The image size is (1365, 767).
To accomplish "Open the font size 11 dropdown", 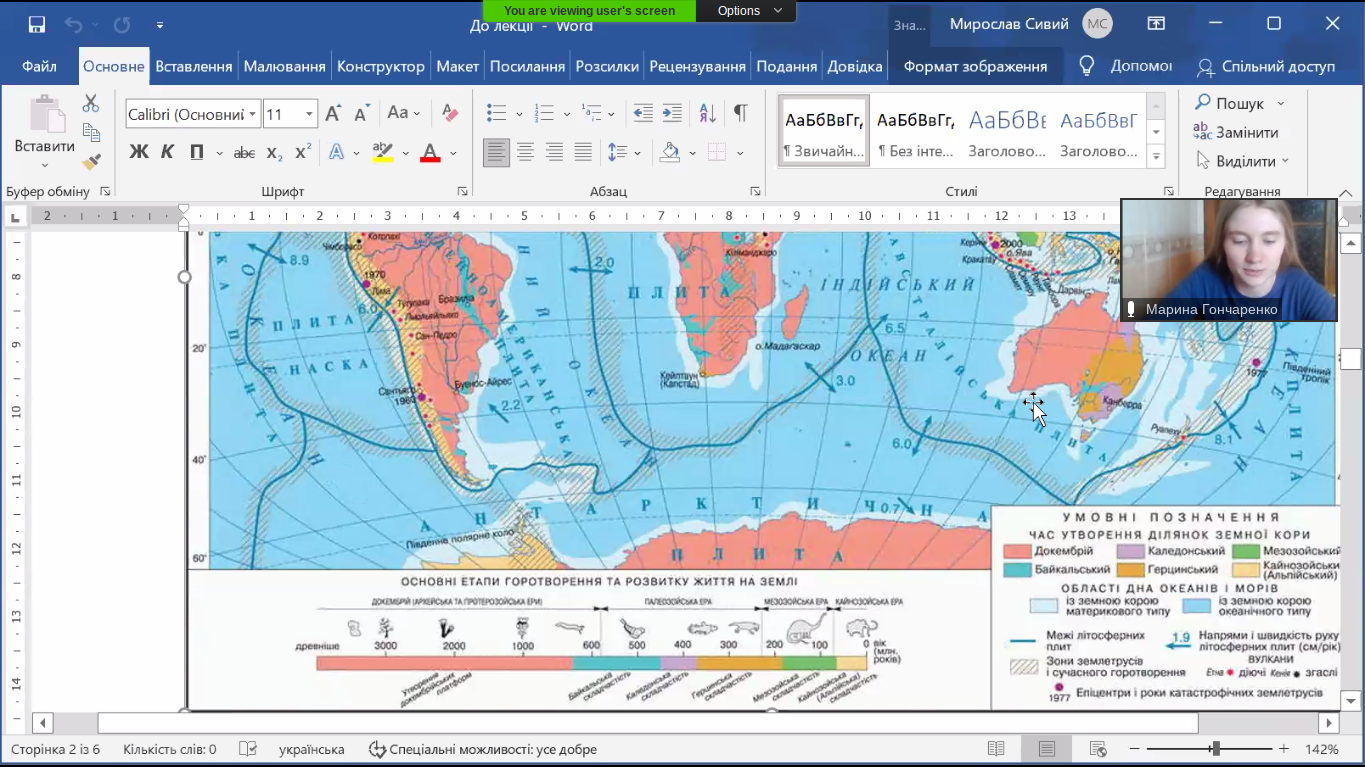I will pos(309,114).
